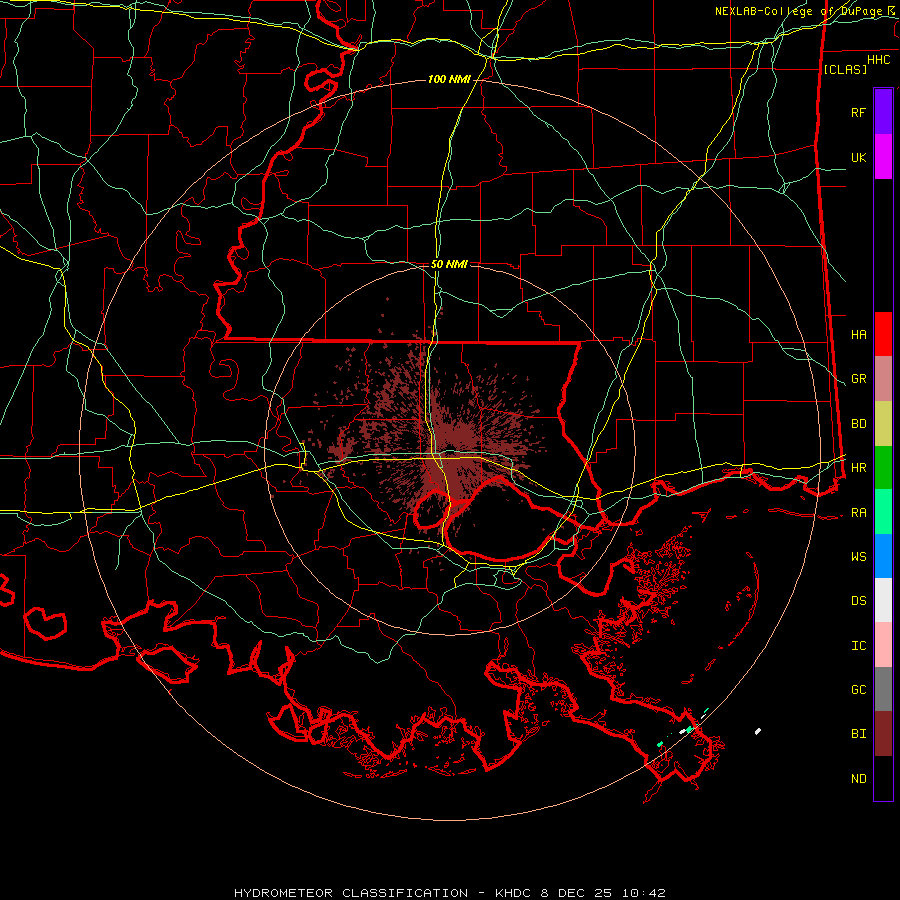
Task: Click the 'DS' legend label text
Action: [x=858, y=601]
